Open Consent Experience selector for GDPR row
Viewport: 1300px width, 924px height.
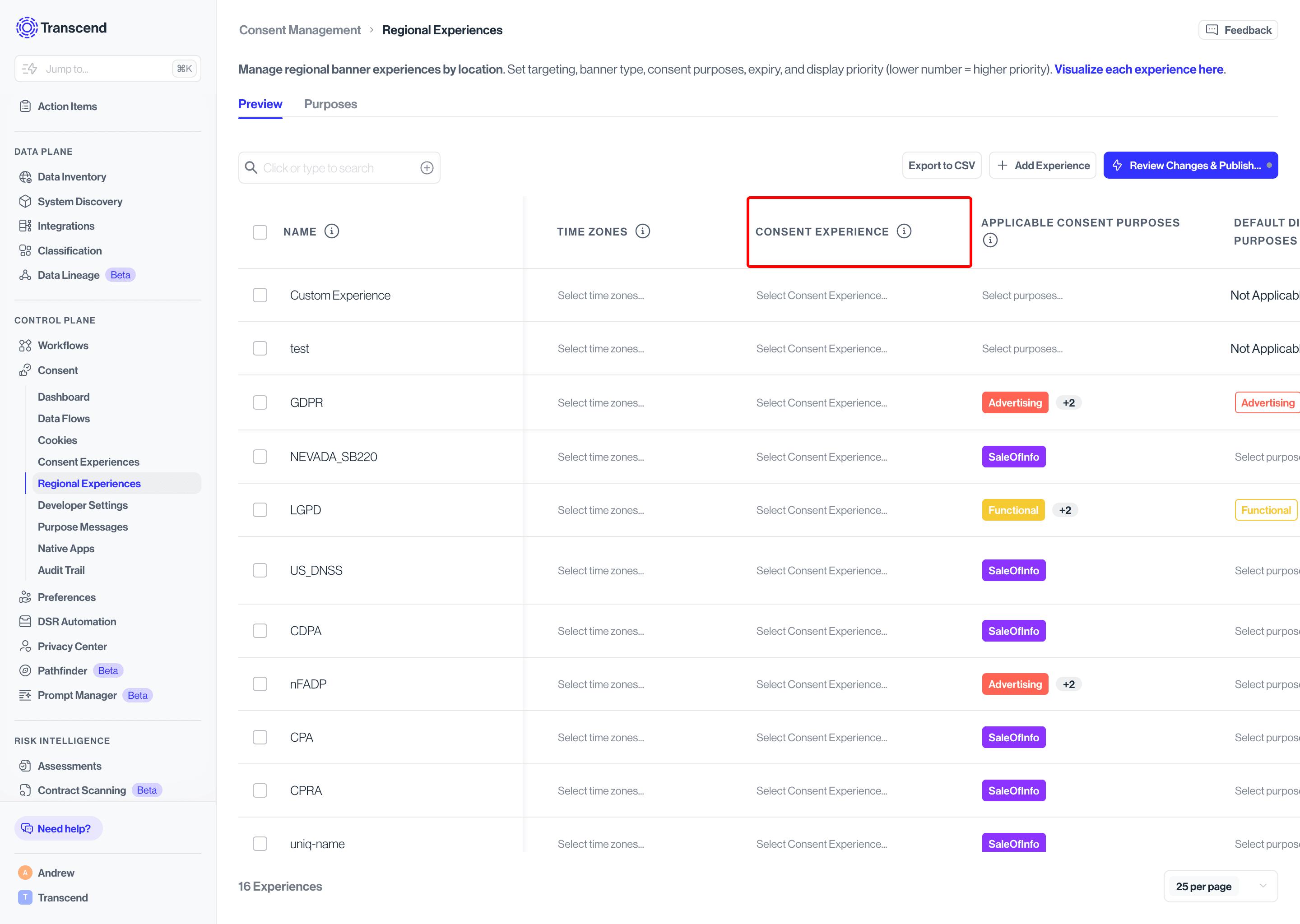822,403
